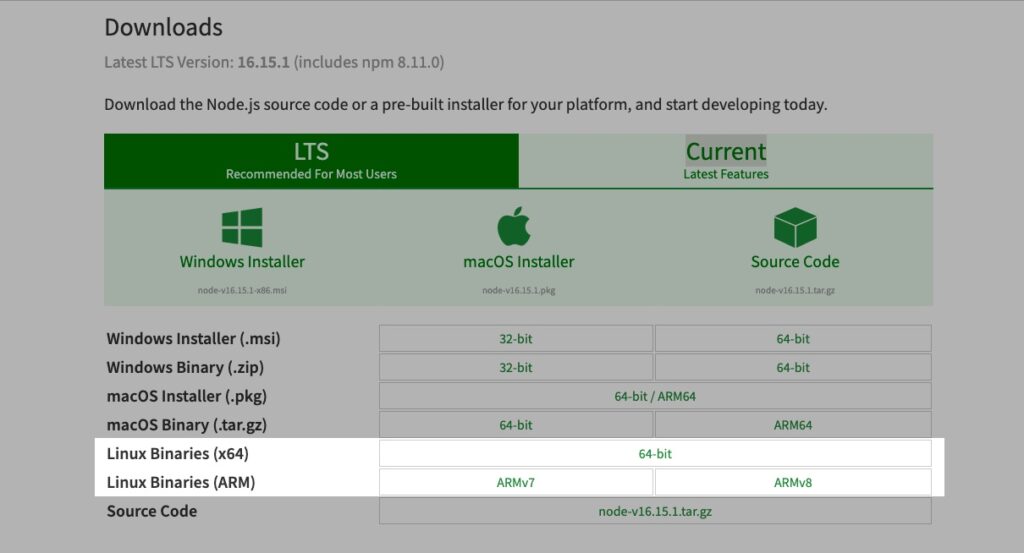Switch to the Current tab
The height and width of the screenshot is (553, 1024).
tap(726, 161)
